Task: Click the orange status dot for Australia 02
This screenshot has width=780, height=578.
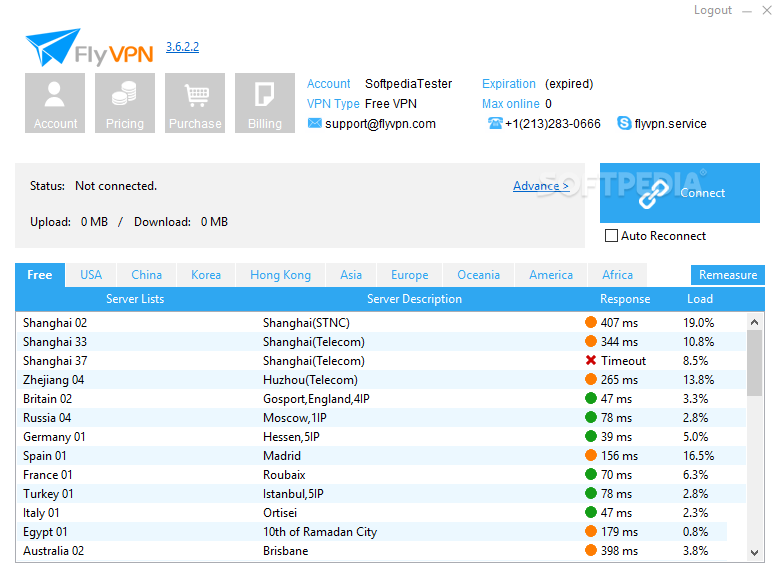Action: pyautogui.click(x=590, y=550)
